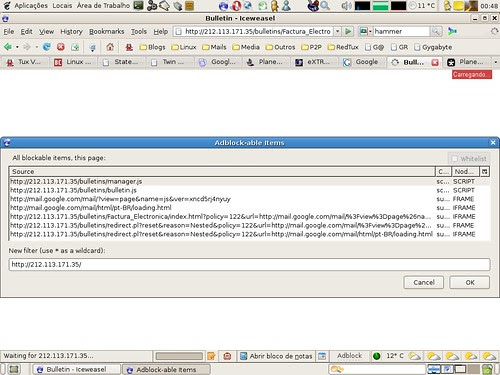Switch to the Tux V... tab
The width and height of the screenshot is (500, 375).
pyautogui.click(x=25, y=62)
